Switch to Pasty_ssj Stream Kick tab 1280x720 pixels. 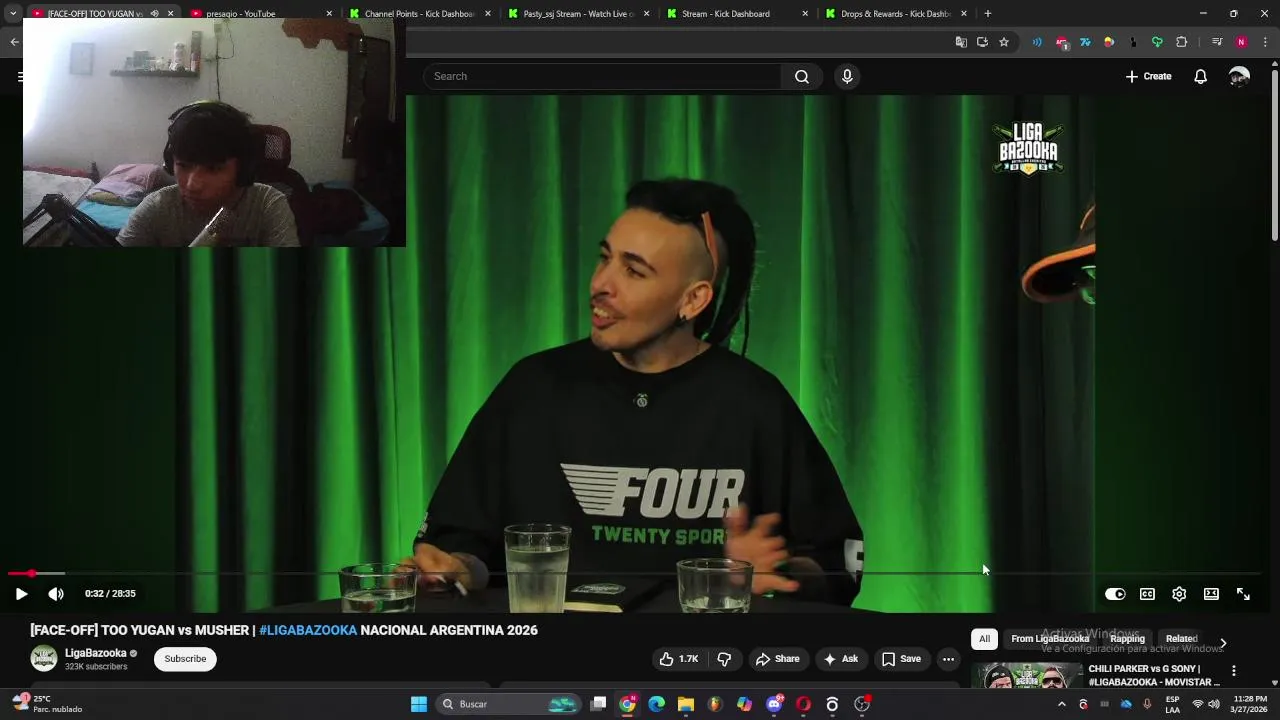[578, 14]
